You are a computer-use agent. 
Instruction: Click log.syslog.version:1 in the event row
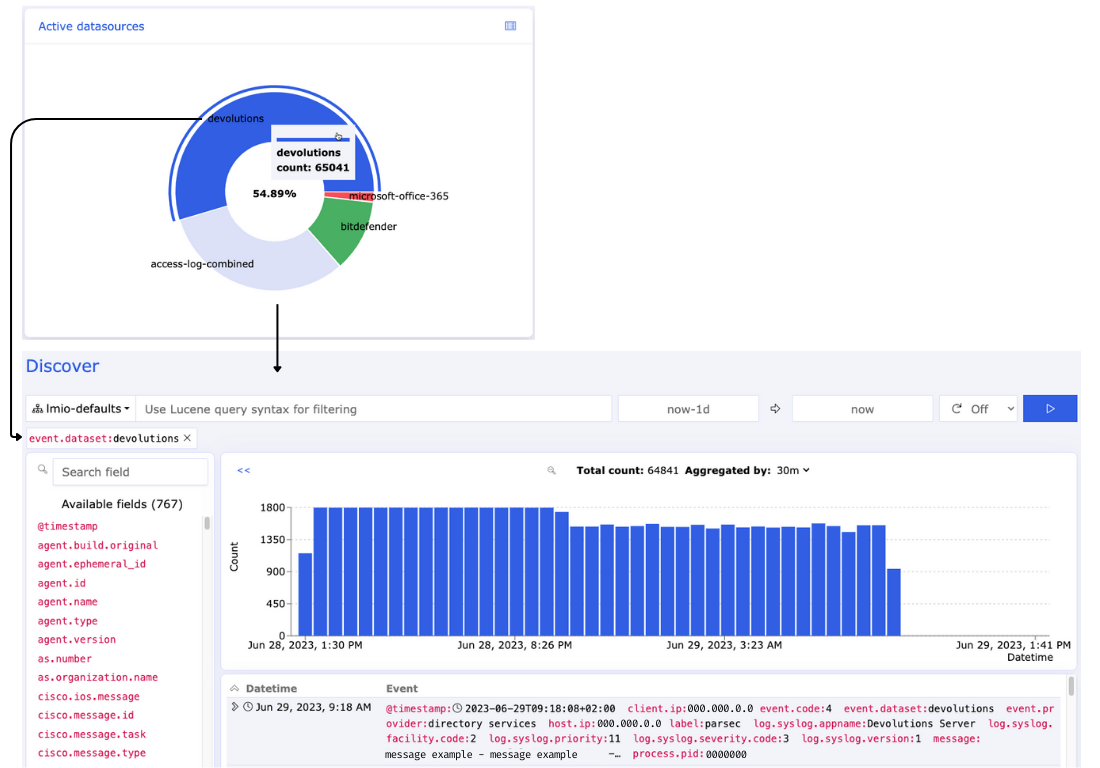[861, 739]
